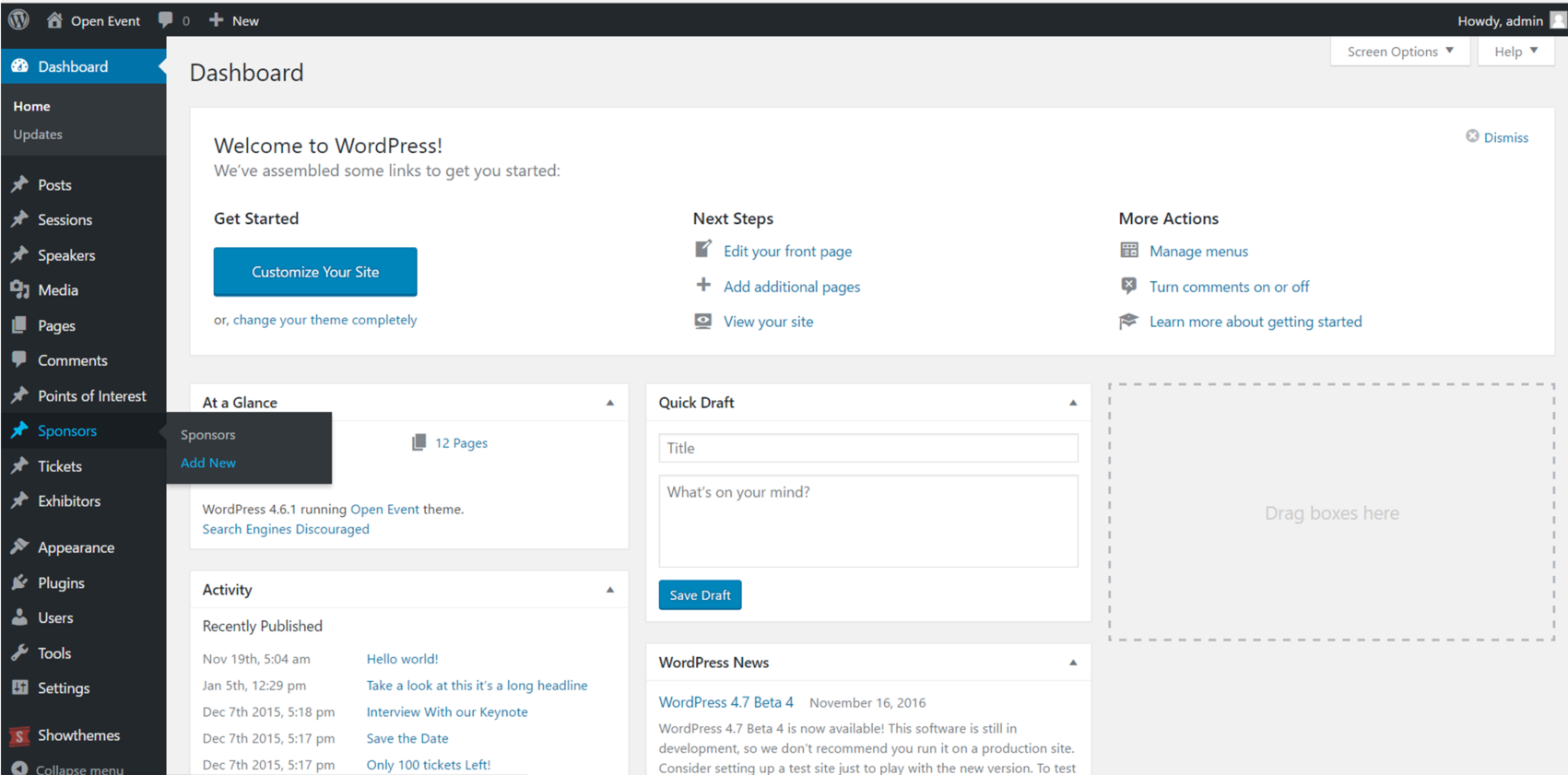Open the WordPress 4.7 Beta 4 news link

pyautogui.click(x=725, y=702)
